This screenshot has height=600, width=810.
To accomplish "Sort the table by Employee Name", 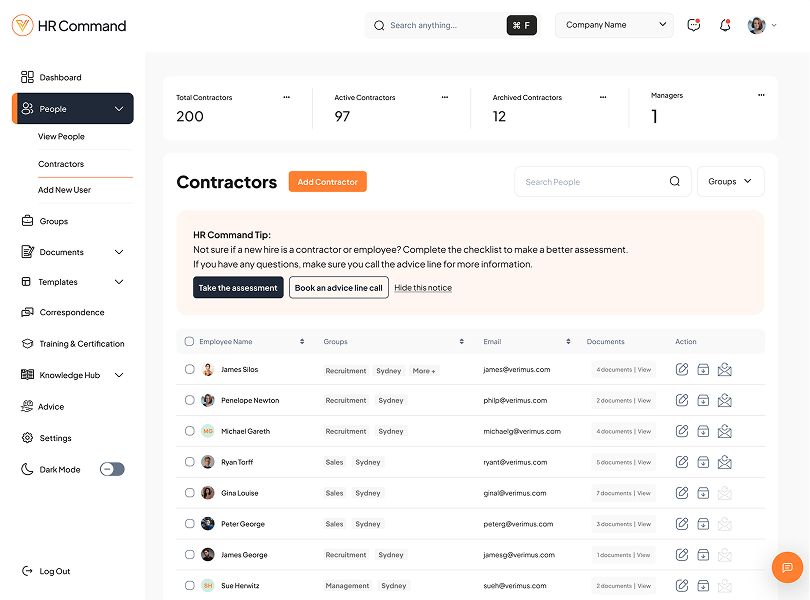I will (302, 342).
